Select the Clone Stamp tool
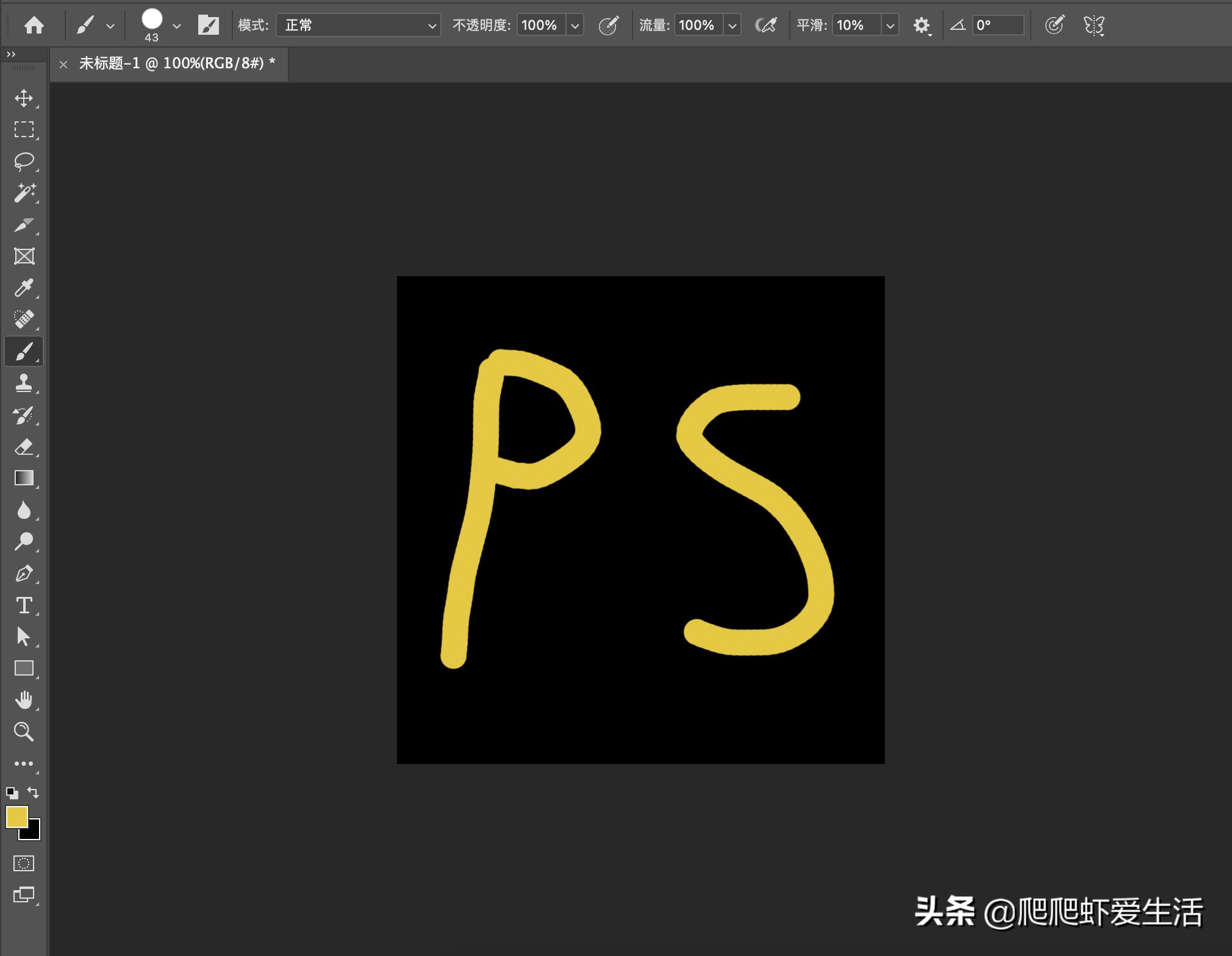1232x956 pixels. (24, 383)
